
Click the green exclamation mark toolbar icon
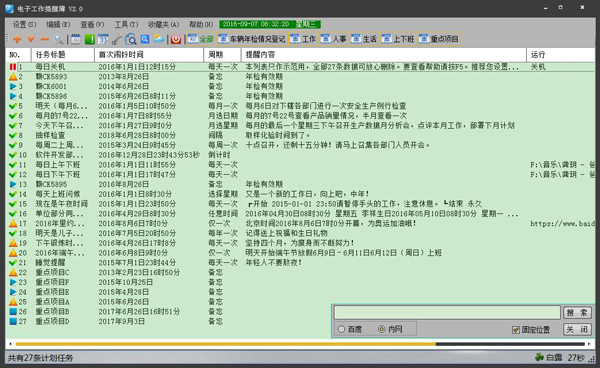pyautogui.click(x=90, y=39)
